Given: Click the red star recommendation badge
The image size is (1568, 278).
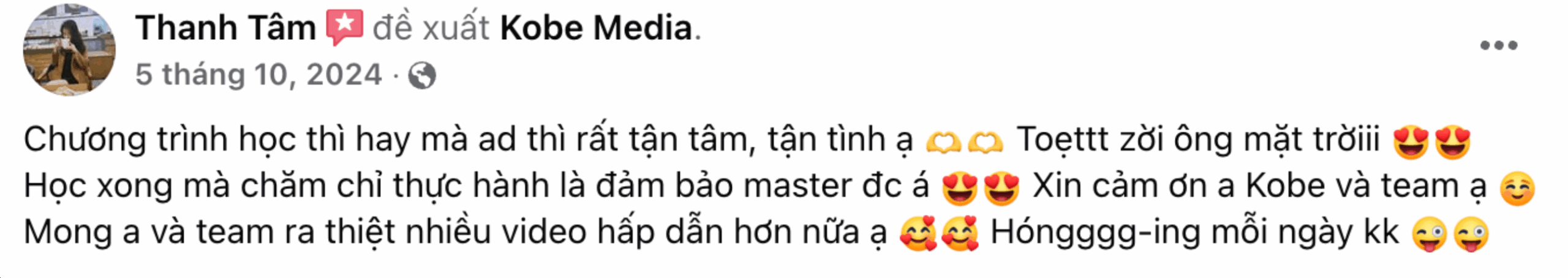Looking at the screenshot, I should pos(344,28).
